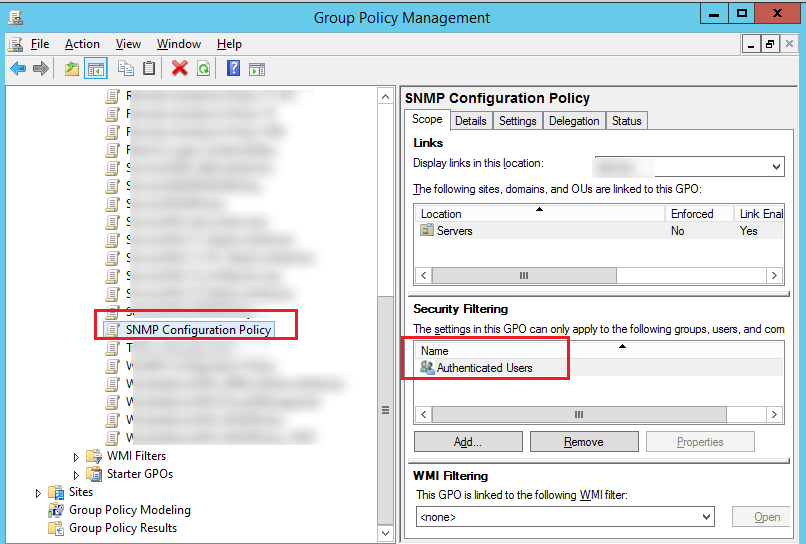Click the Copy icon in toolbar

126,68
